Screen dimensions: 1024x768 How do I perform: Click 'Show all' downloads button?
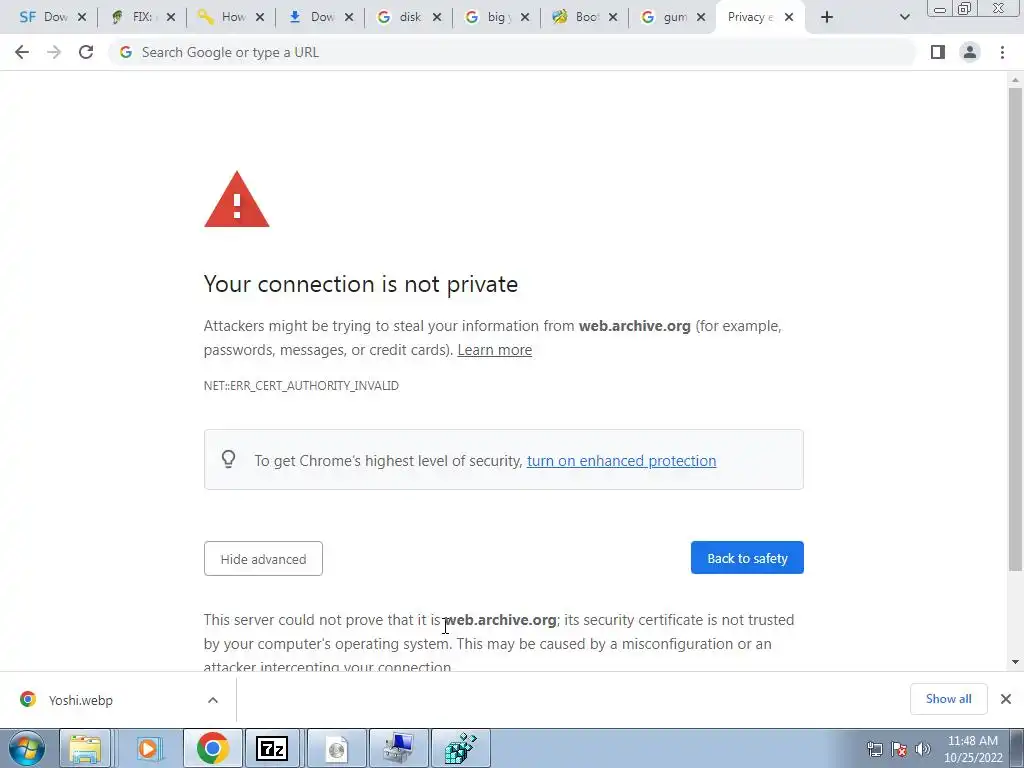pyautogui.click(x=948, y=699)
